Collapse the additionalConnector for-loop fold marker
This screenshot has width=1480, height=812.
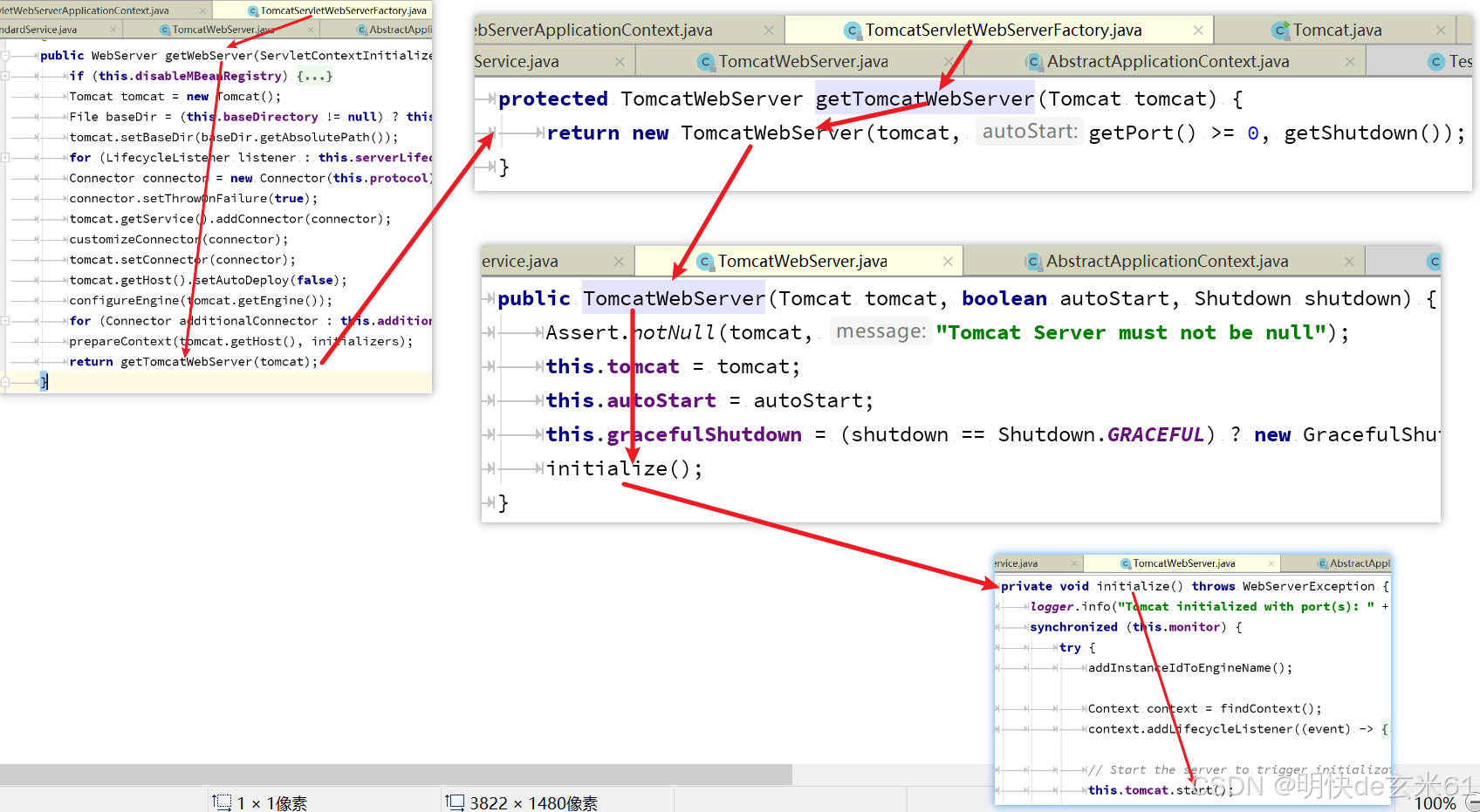[x=5, y=321]
